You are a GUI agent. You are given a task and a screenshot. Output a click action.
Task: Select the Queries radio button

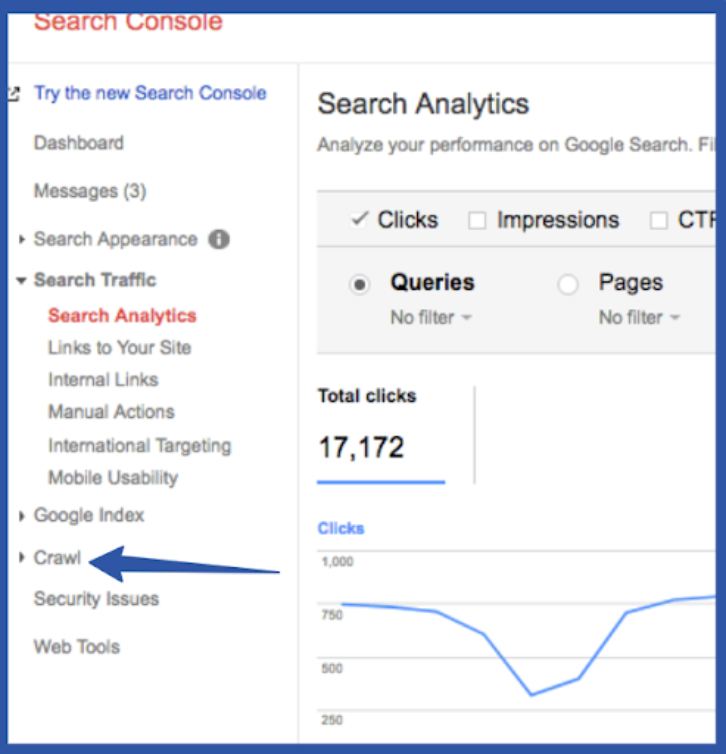pos(359,284)
